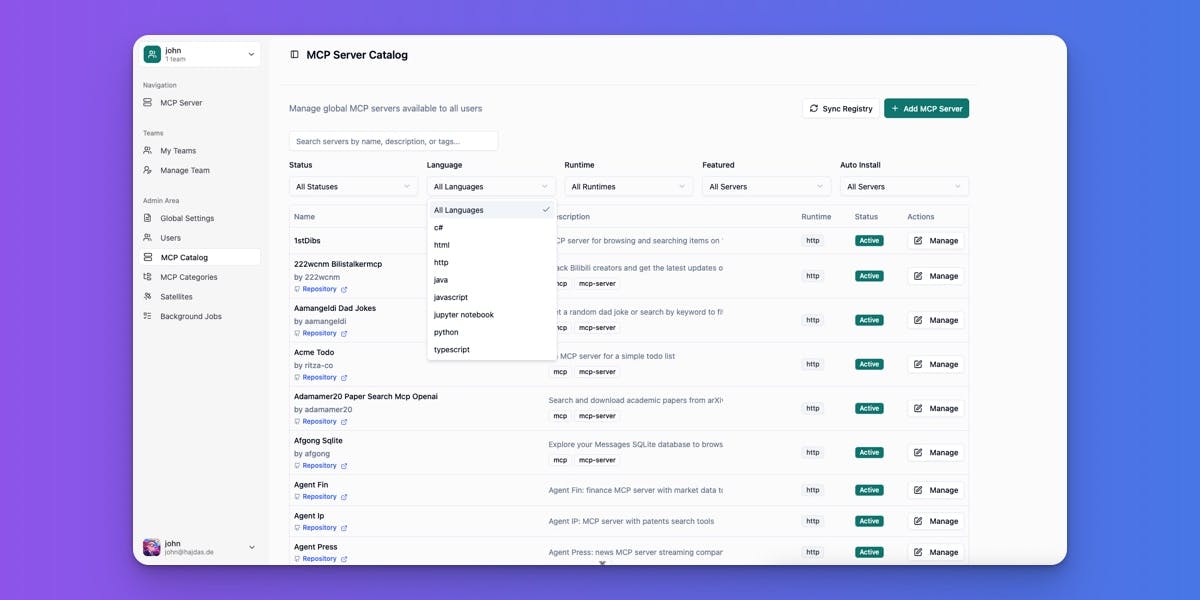Focus the search servers input field

coord(393,141)
